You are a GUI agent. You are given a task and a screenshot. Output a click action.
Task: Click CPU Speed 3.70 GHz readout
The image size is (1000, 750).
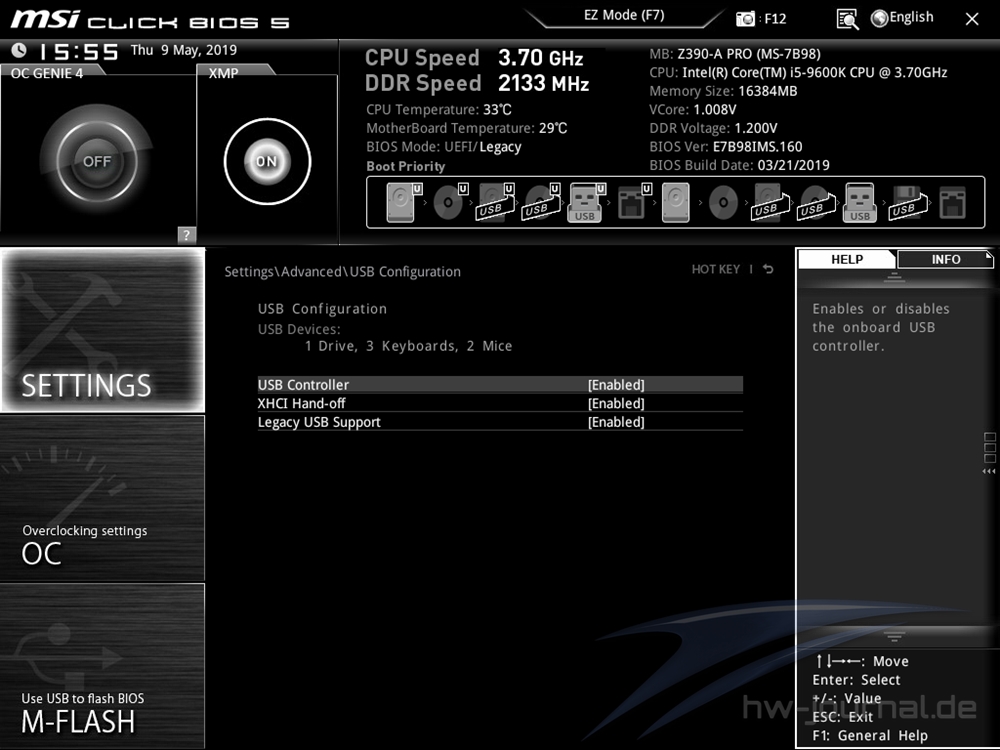tap(474, 58)
